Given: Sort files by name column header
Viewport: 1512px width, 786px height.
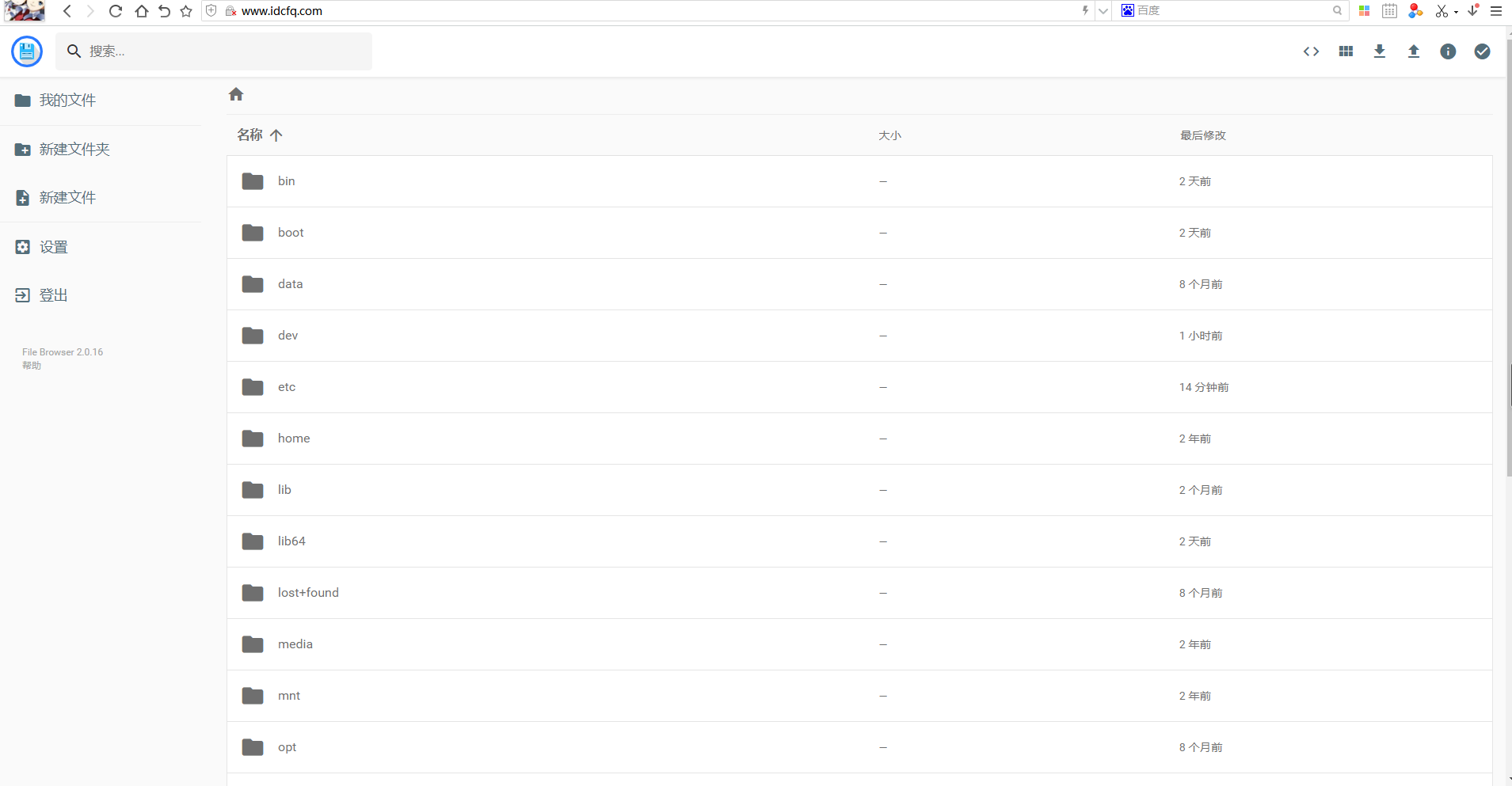Looking at the screenshot, I should click(250, 135).
